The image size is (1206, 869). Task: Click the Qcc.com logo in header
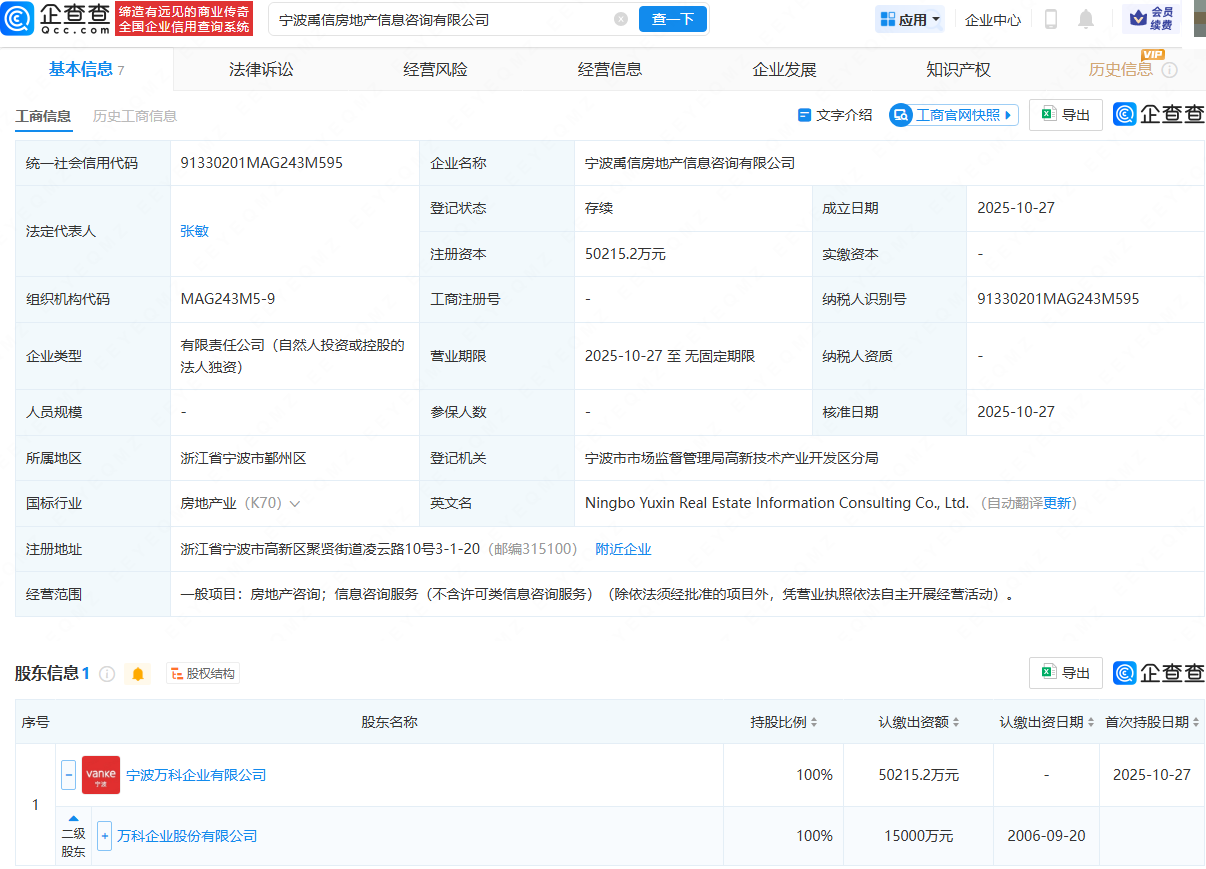(x=56, y=19)
